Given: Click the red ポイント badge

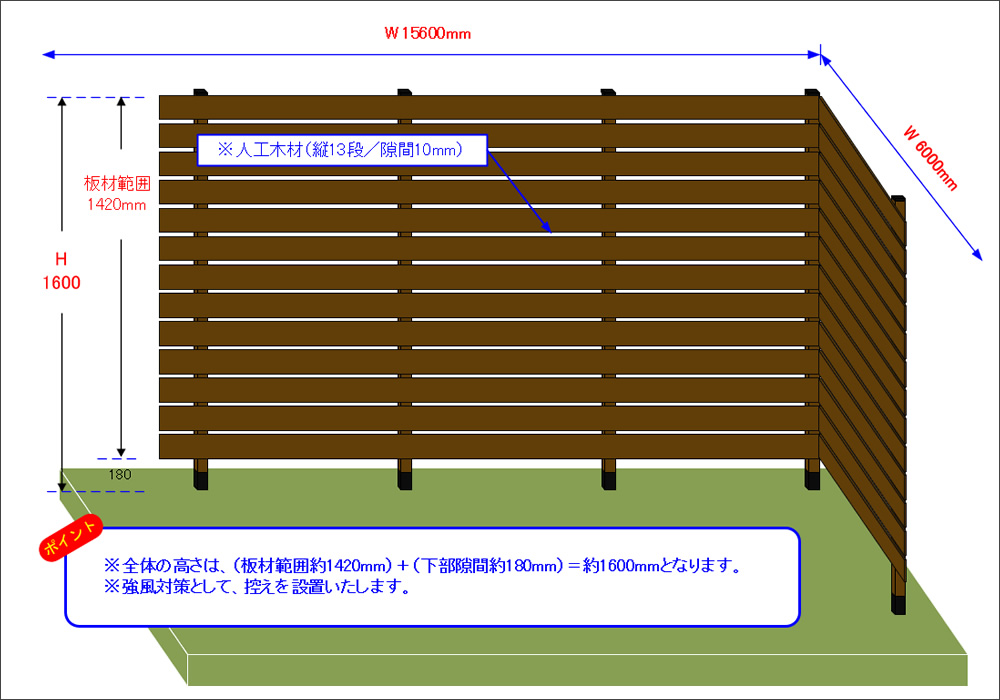Looking at the screenshot, I should tap(69, 537).
